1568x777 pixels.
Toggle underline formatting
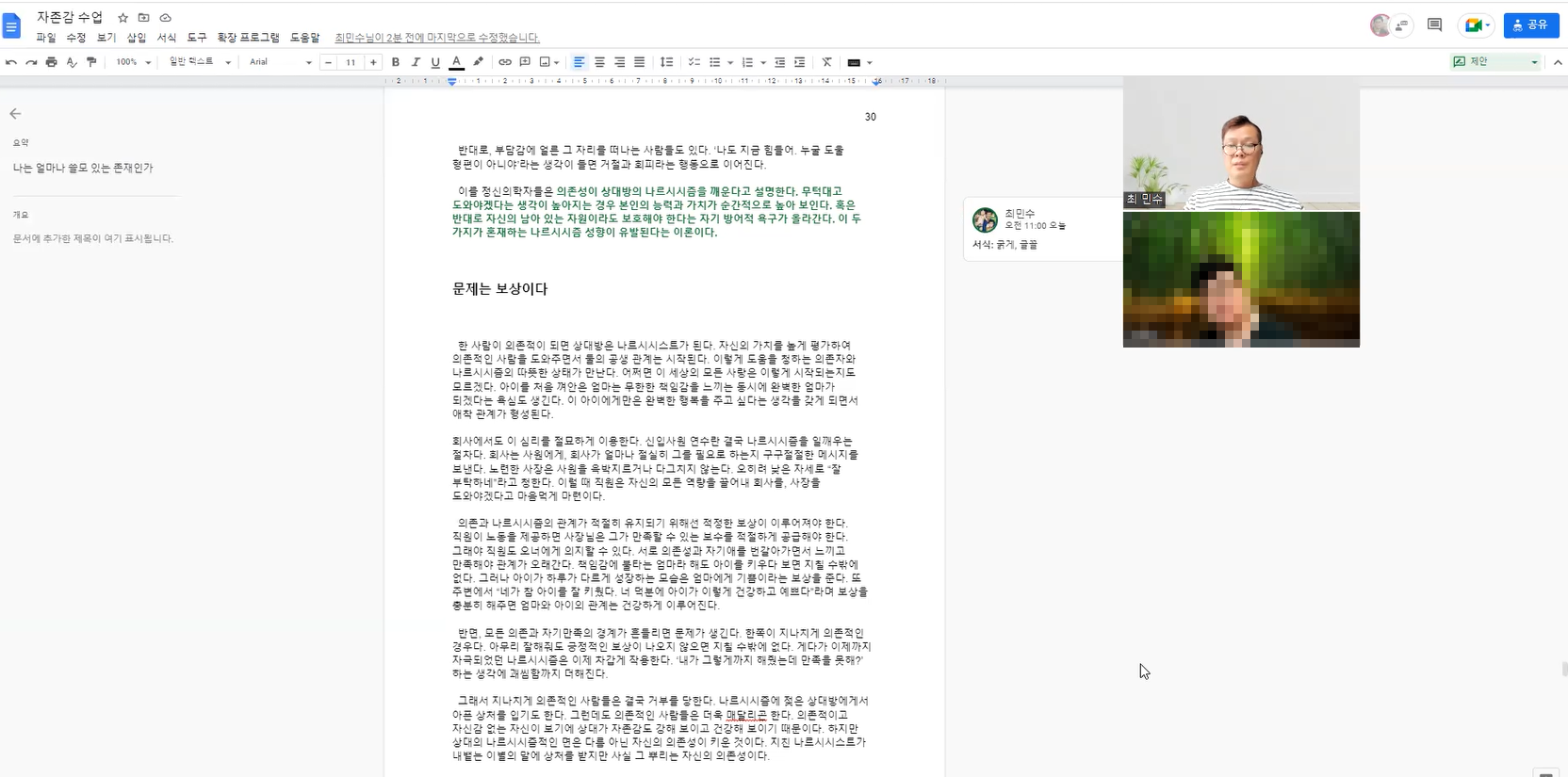tap(435, 62)
